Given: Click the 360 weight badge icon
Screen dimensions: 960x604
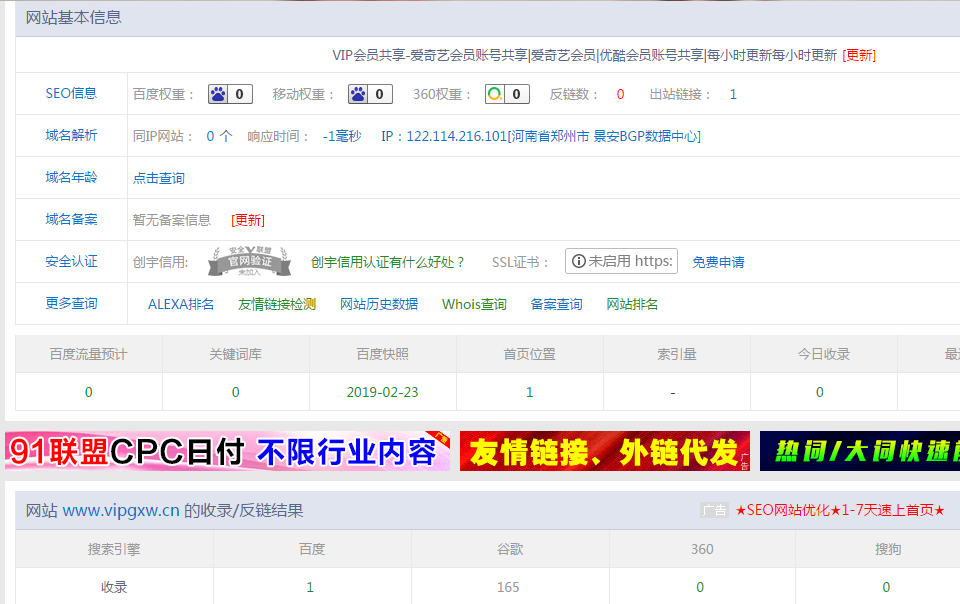Looking at the screenshot, I should 507,94.
